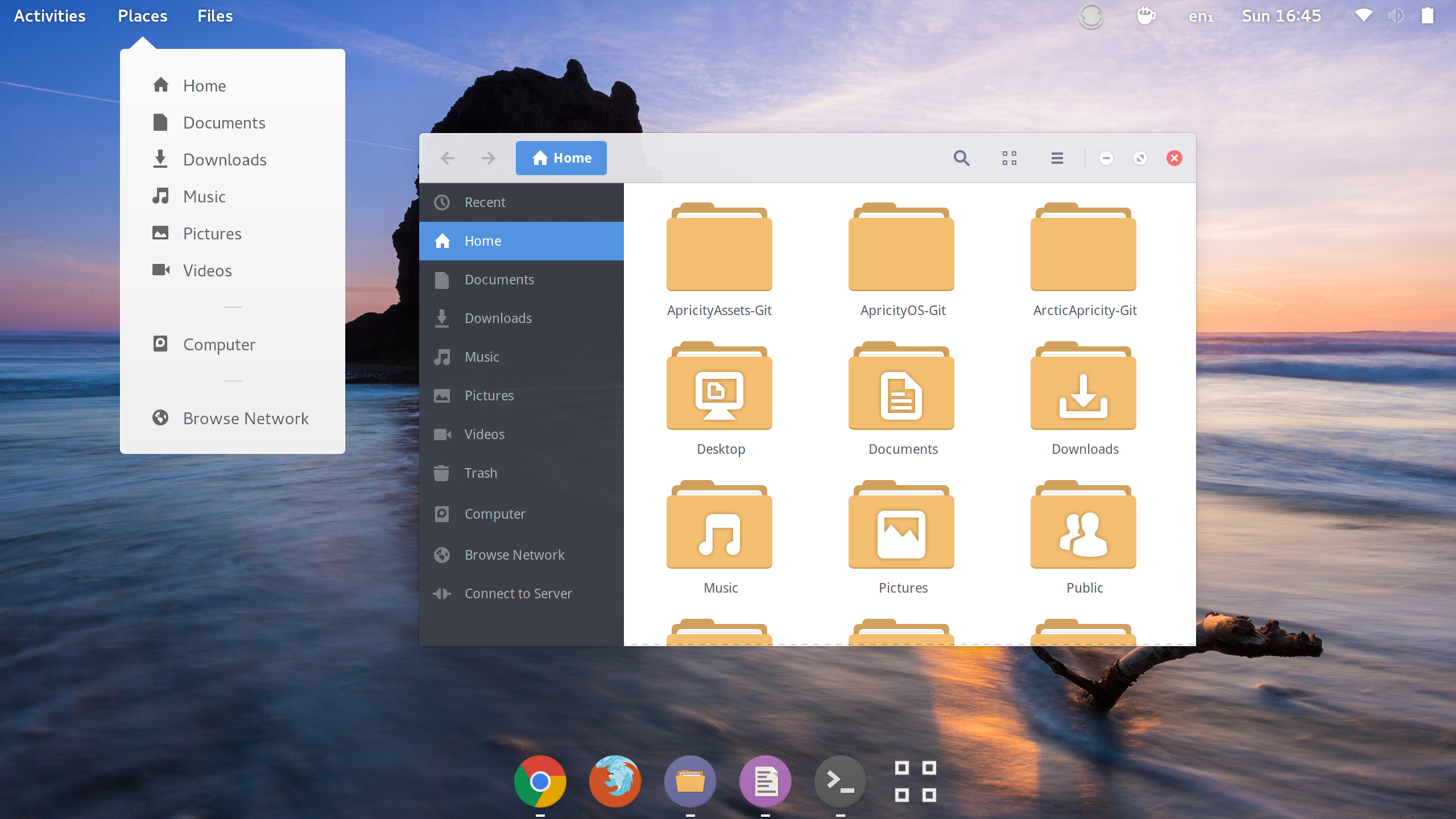Click the search icon in file manager
The image size is (1456, 819).
[961, 158]
